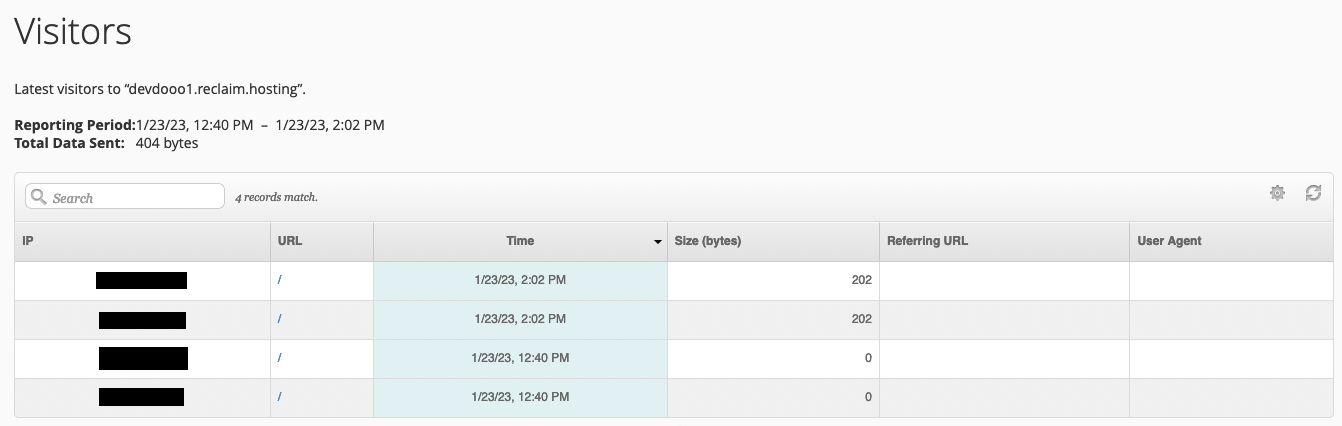Image resolution: width=1342 pixels, height=426 pixels.
Task: Toggle sort arrow on Time column
Action: coord(658,242)
